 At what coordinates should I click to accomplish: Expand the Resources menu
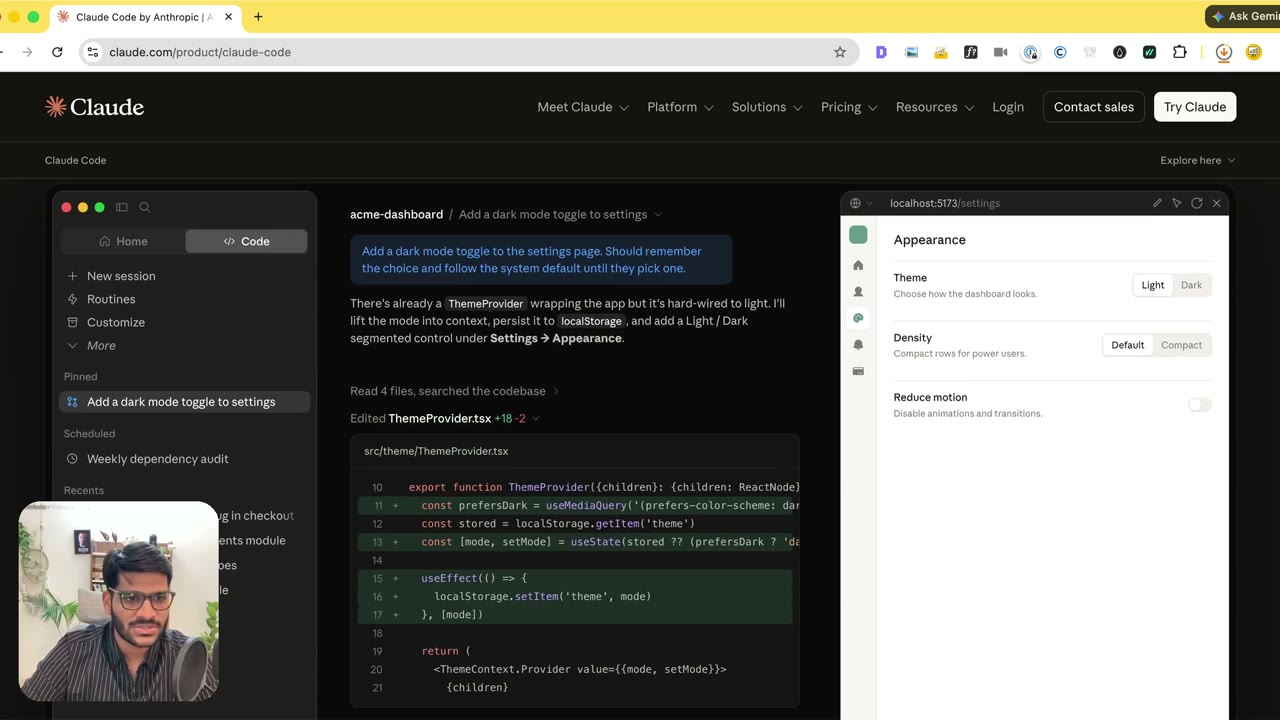coord(935,107)
